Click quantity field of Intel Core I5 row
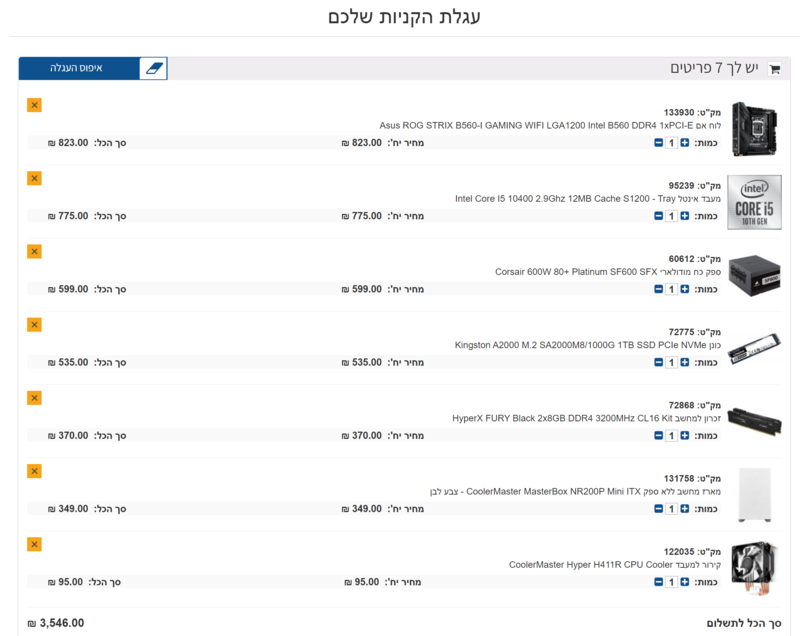The height and width of the screenshot is (636, 800). (671, 216)
